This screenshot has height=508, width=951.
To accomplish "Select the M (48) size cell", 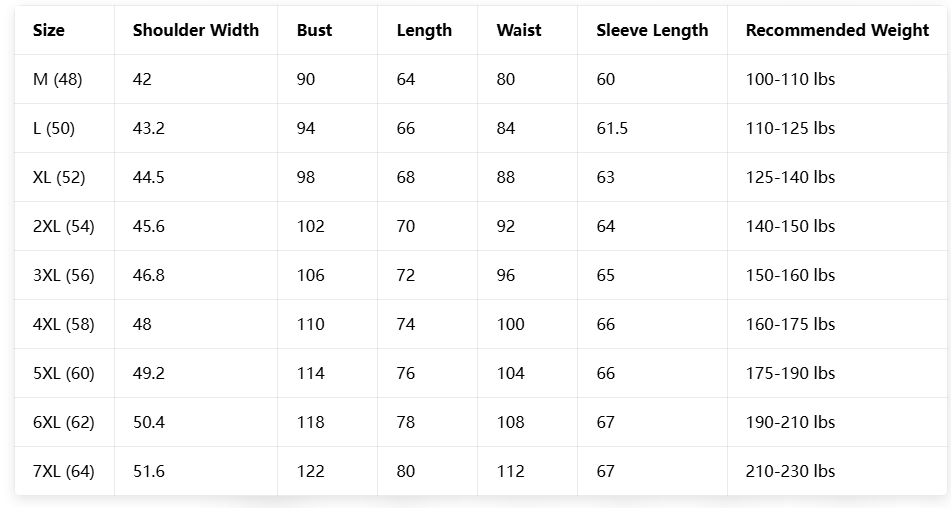I will [57, 79].
